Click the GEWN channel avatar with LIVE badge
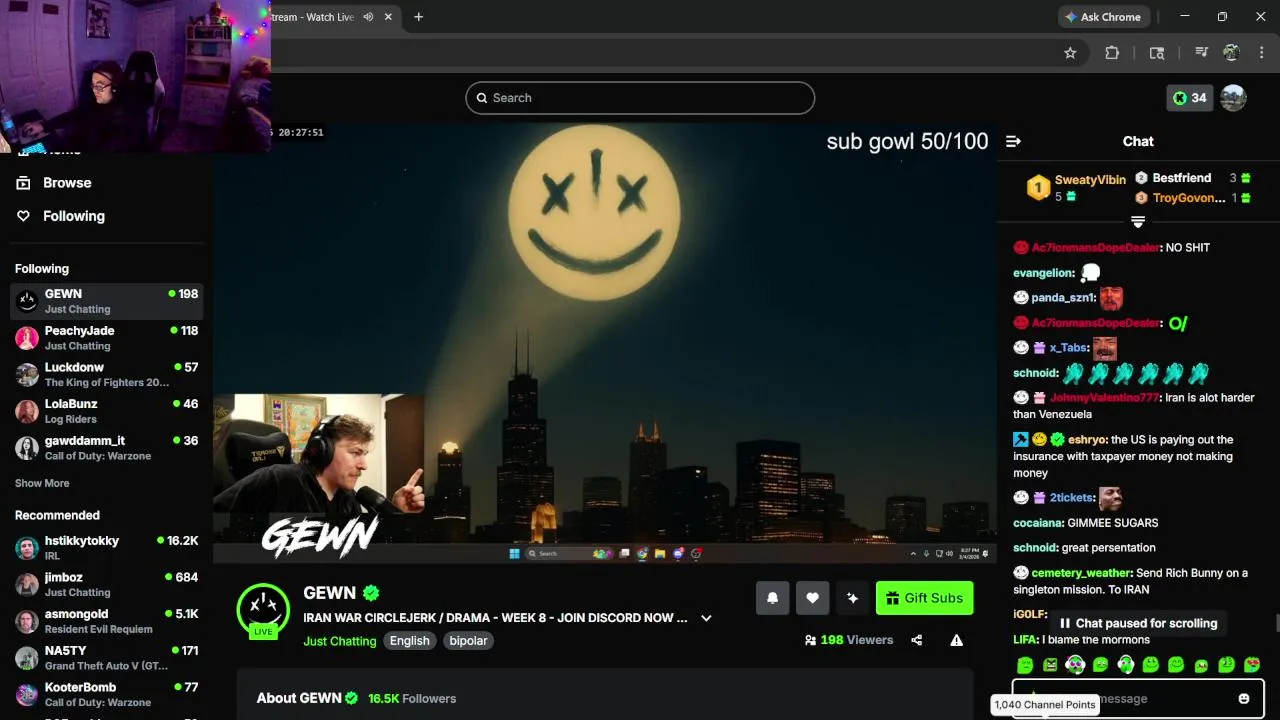Screen dimensions: 1280x720 [263, 610]
